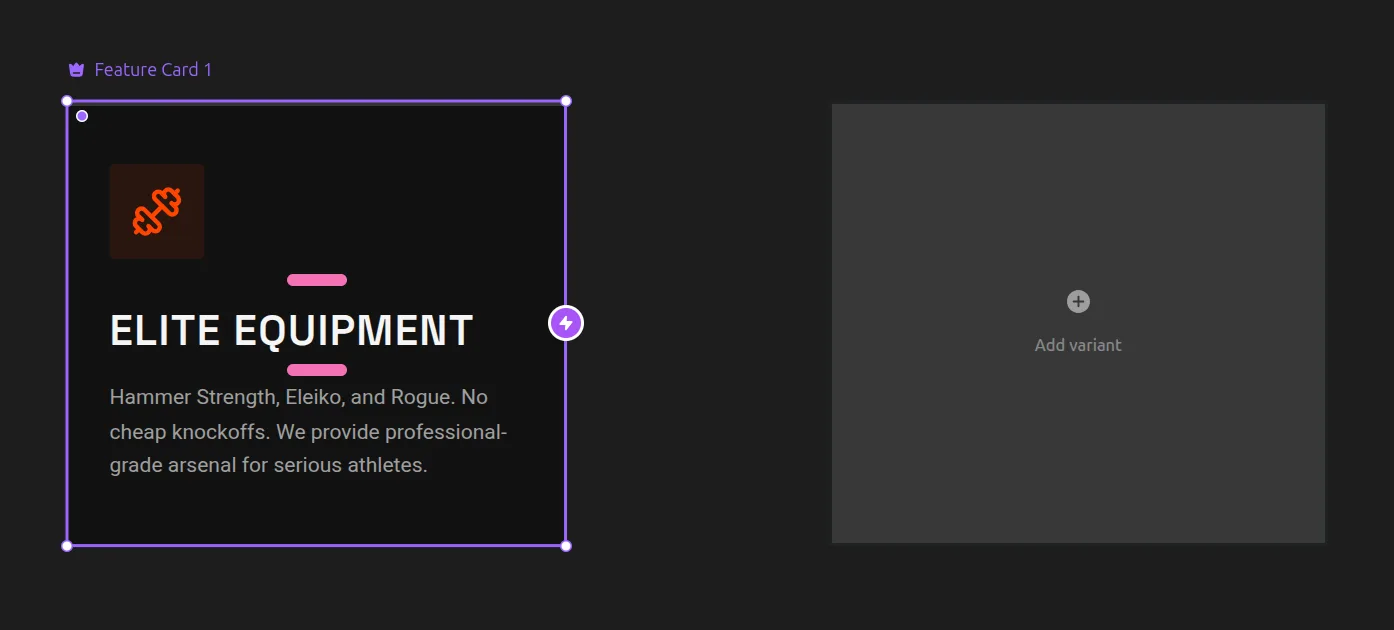1394x630 pixels.
Task: Click the small purple dot inside card corner
Action: (82, 116)
